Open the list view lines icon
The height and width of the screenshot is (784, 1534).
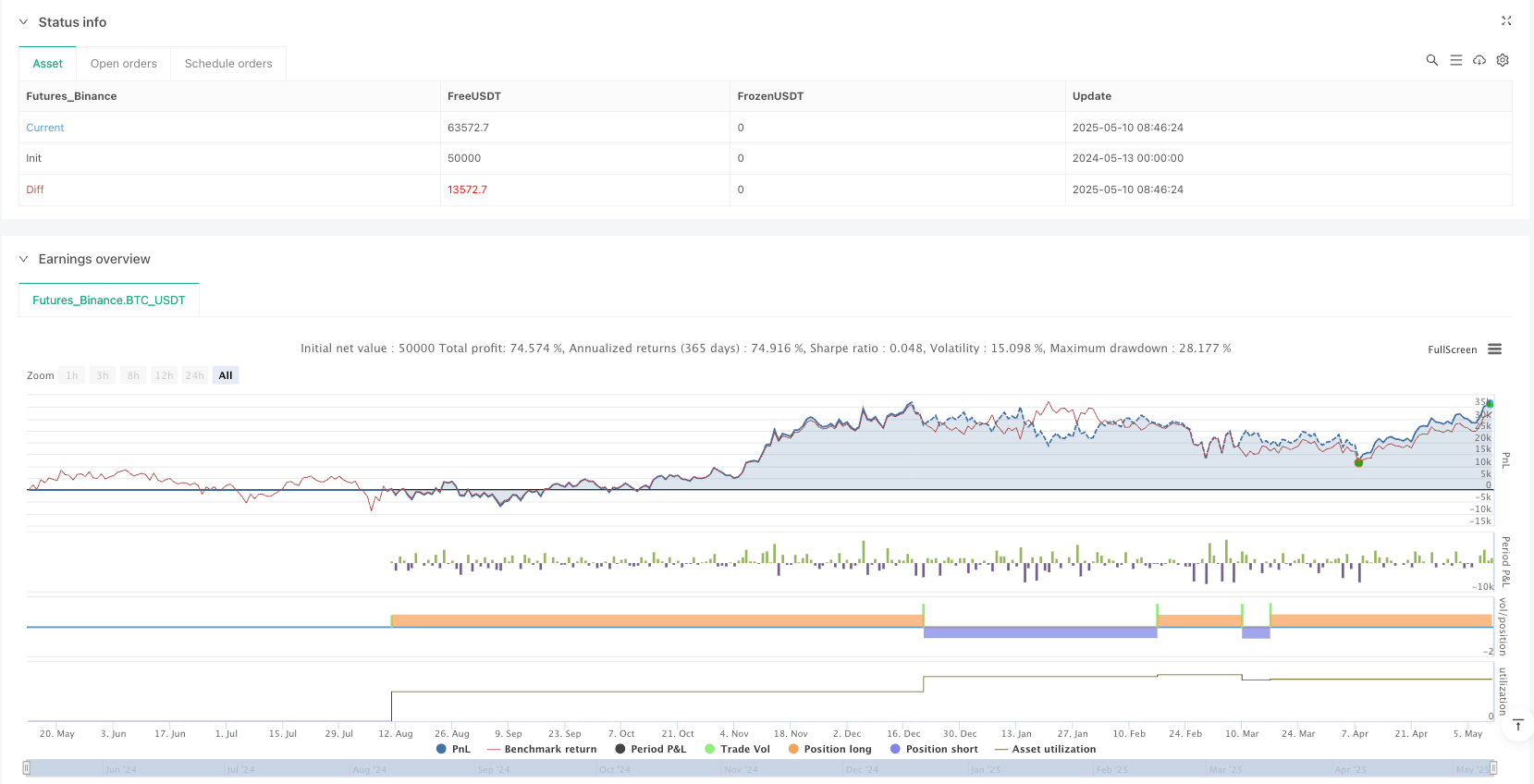tap(1455, 60)
